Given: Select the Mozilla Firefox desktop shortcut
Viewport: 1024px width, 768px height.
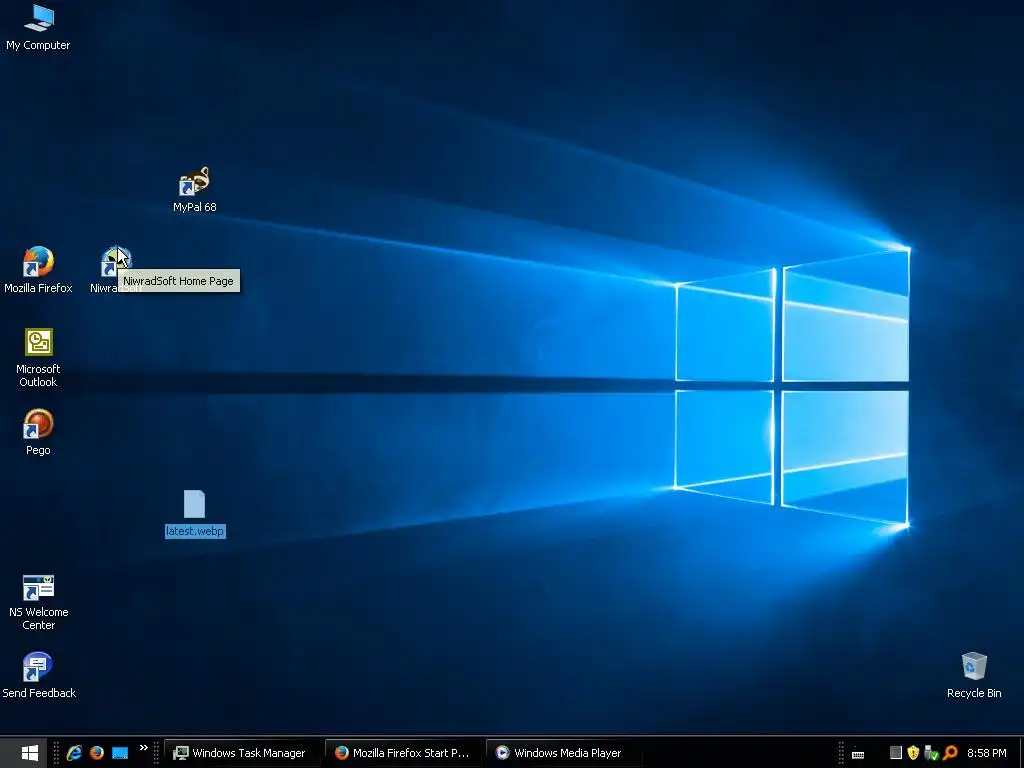Looking at the screenshot, I should pos(38,262).
